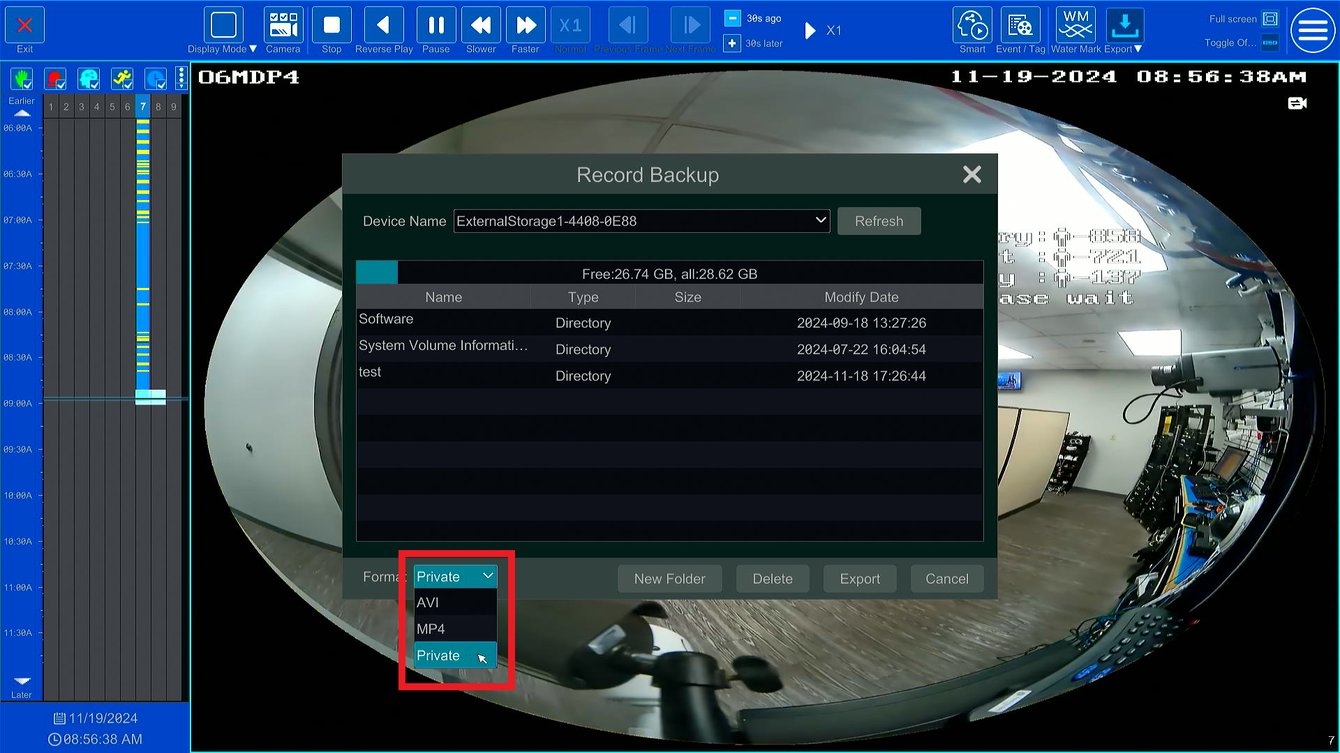Create a New Folder on the storage device
This screenshot has height=753, width=1340.
[x=670, y=578]
